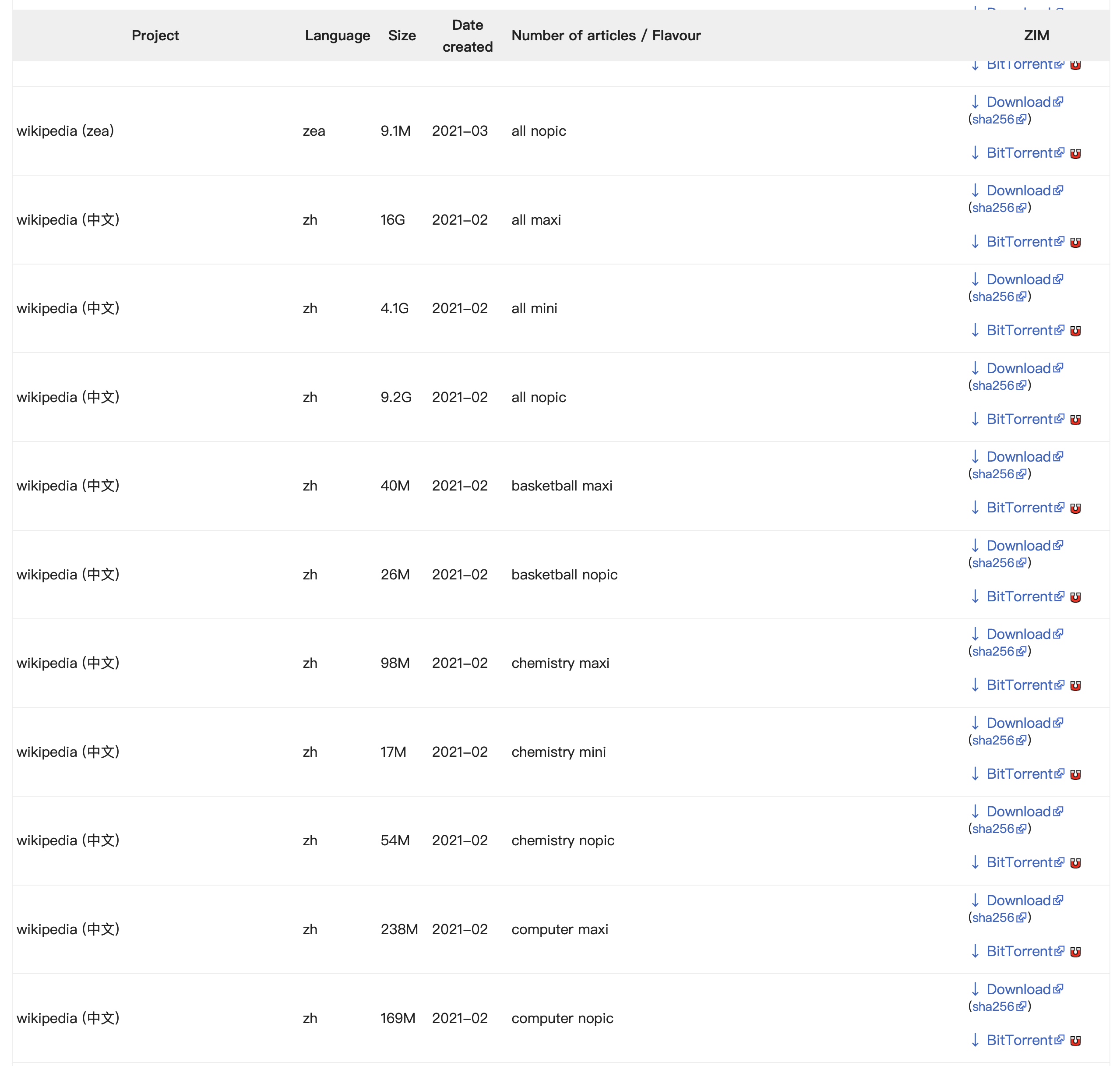
Task: Open sha256 checksum for chemistry mini
Action: click(993, 741)
